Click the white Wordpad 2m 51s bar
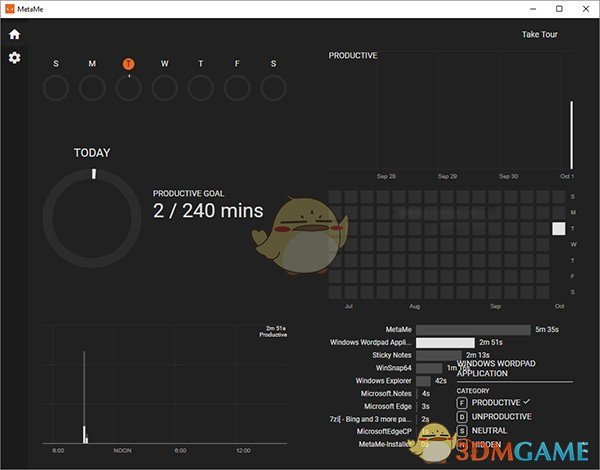This screenshot has width=600, height=470. point(445,343)
